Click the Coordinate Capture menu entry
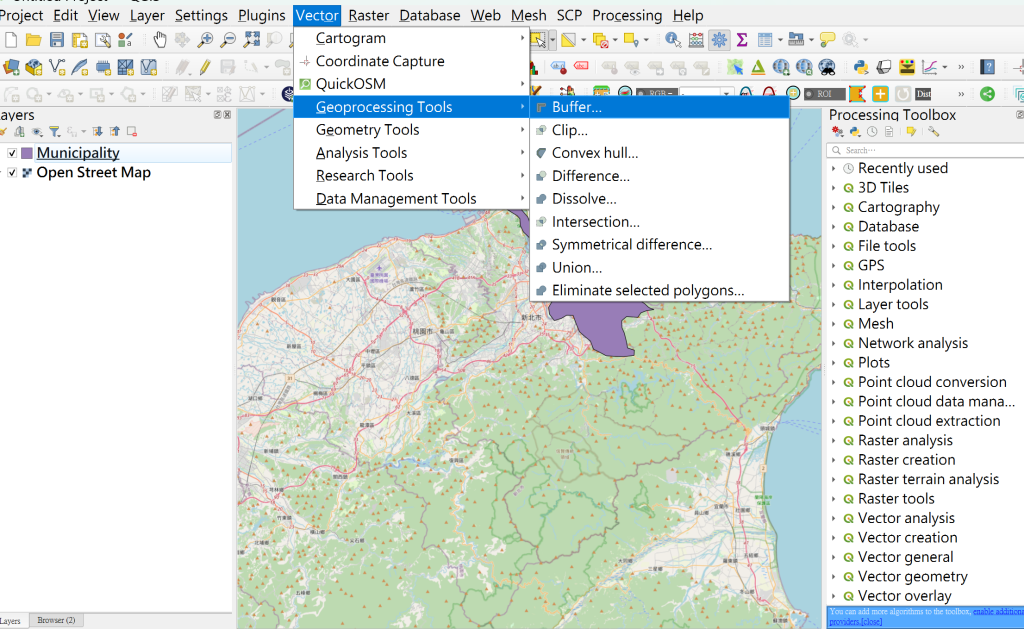Image resolution: width=1024 pixels, height=629 pixels. point(411,61)
